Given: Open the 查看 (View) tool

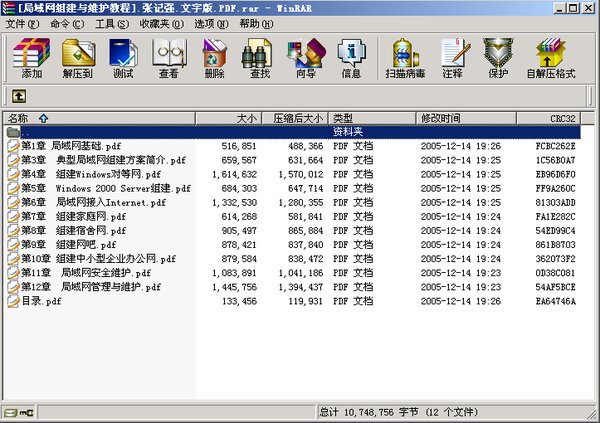Looking at the screenshot, I should click(169, 58).
